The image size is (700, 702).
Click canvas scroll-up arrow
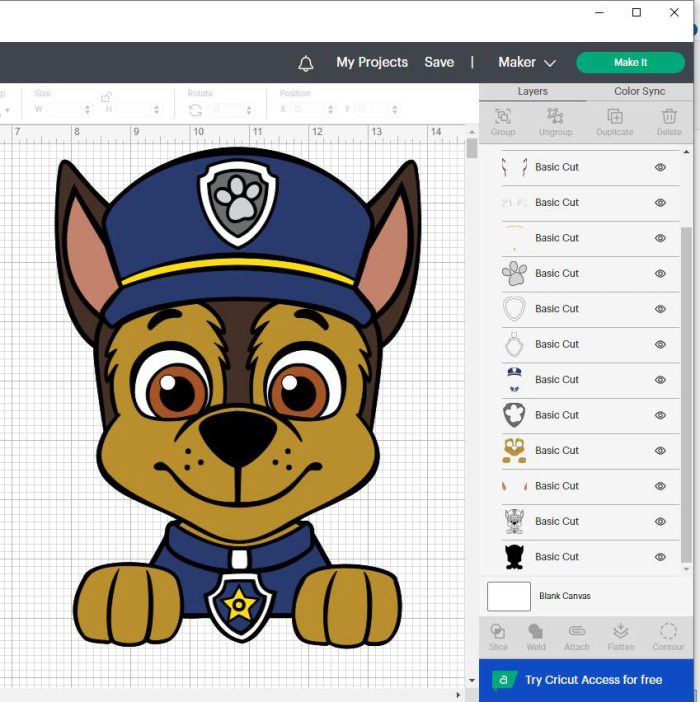(472, 132)
